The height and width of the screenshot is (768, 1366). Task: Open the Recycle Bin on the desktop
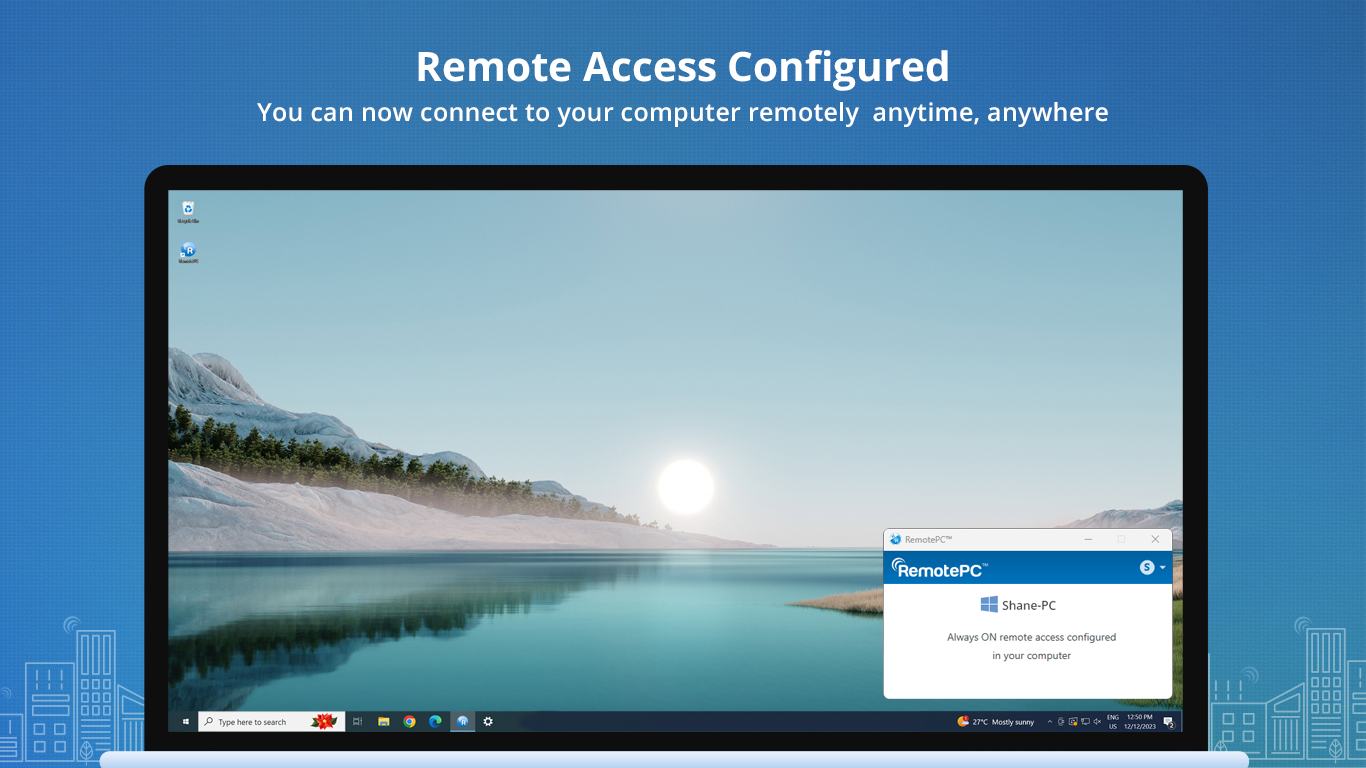click(x=189, y=207)
